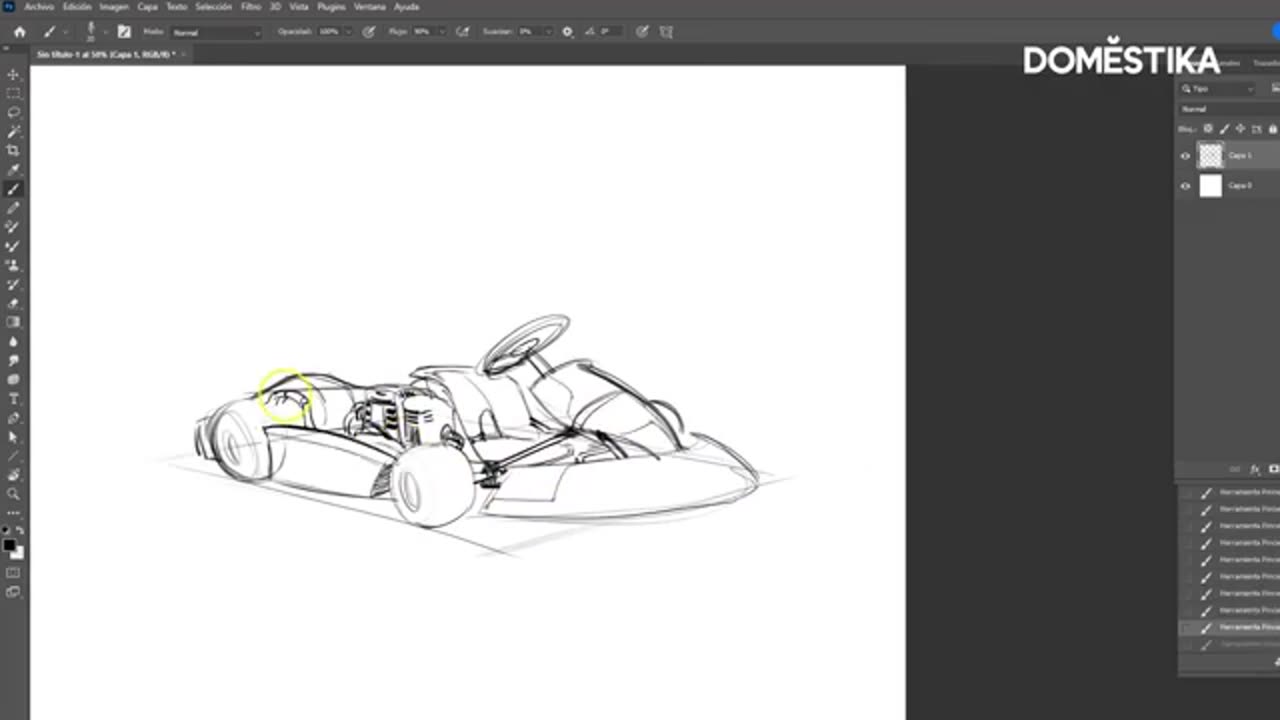Lock transparent pixels in Layers panel

tap(1208, 129)
